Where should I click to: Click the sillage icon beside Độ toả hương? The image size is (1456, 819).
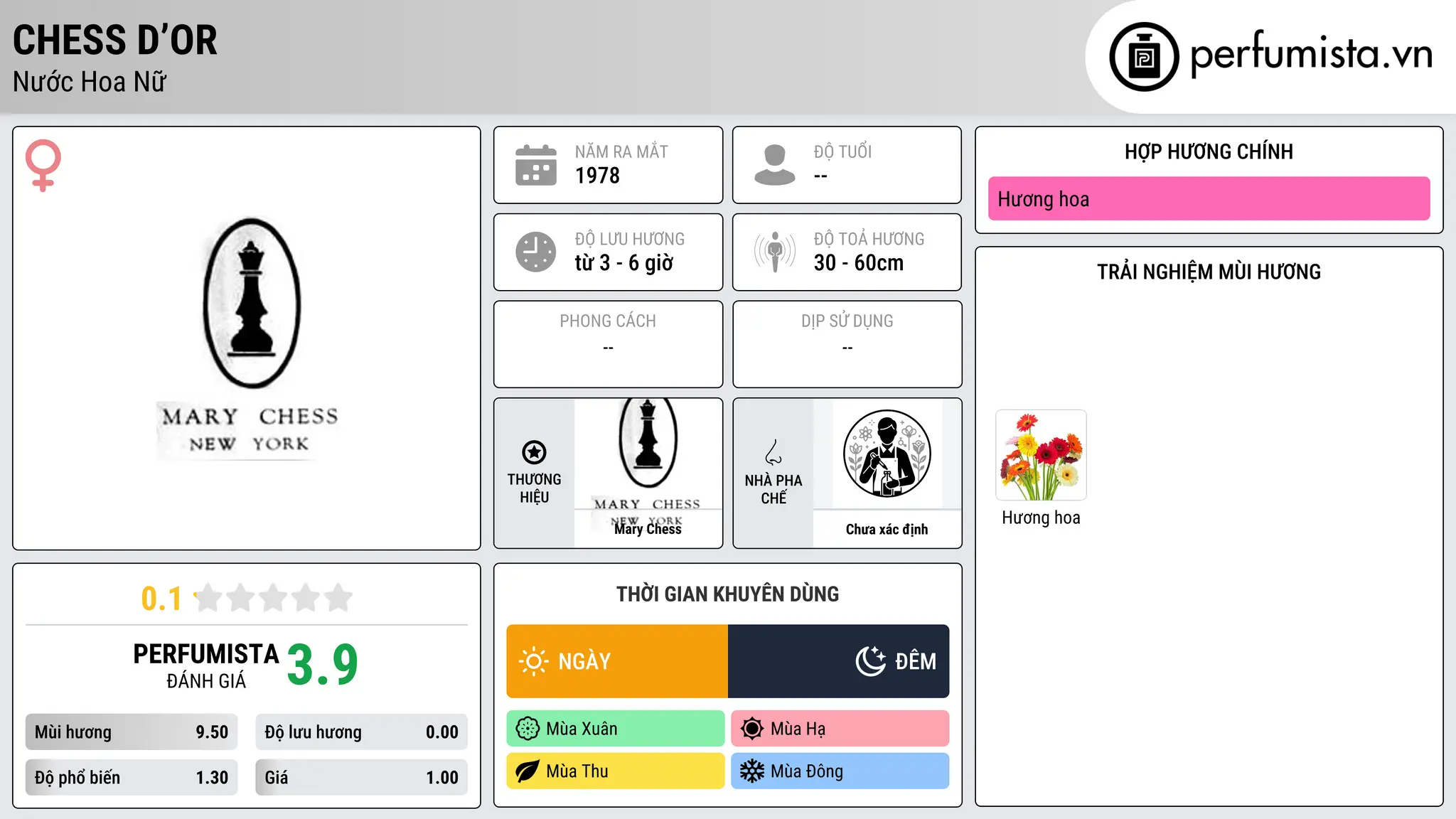tap(774, 252)
